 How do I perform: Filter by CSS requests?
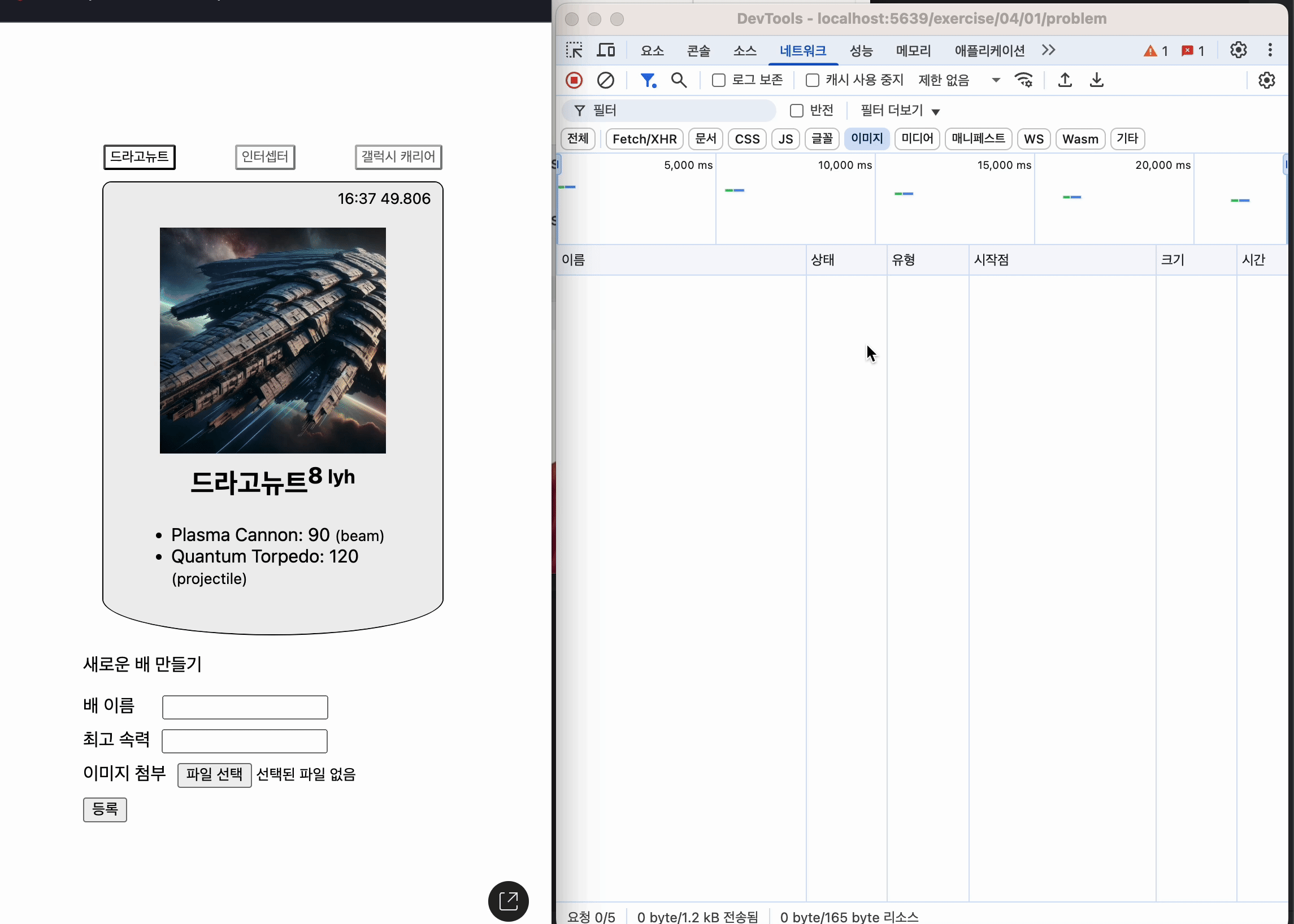(747, 139)
